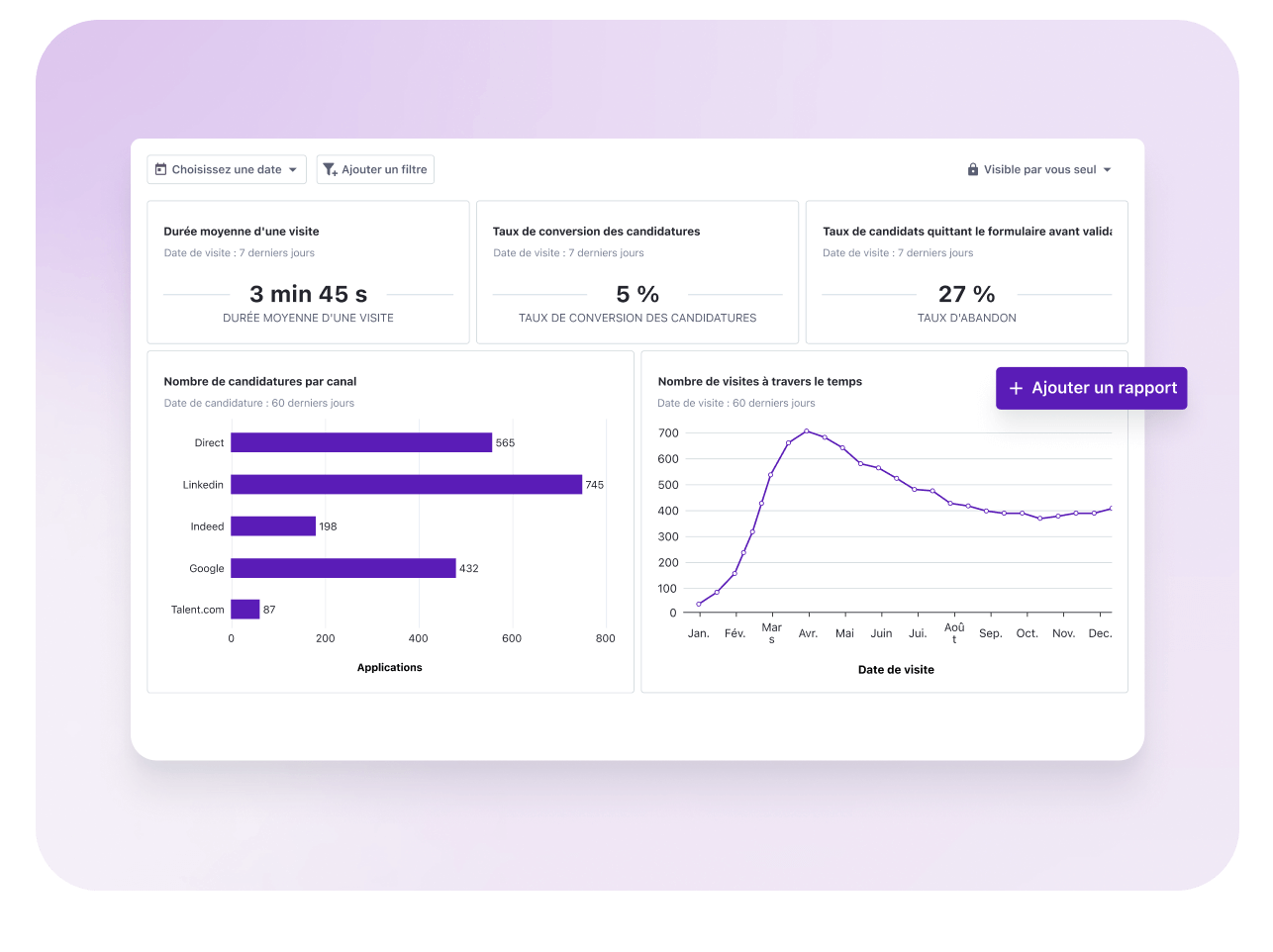Image resolution: width=1273 pixels, height=952 pixels.
Task: Click the Direct bar showing 565
Action: (361, 443)
